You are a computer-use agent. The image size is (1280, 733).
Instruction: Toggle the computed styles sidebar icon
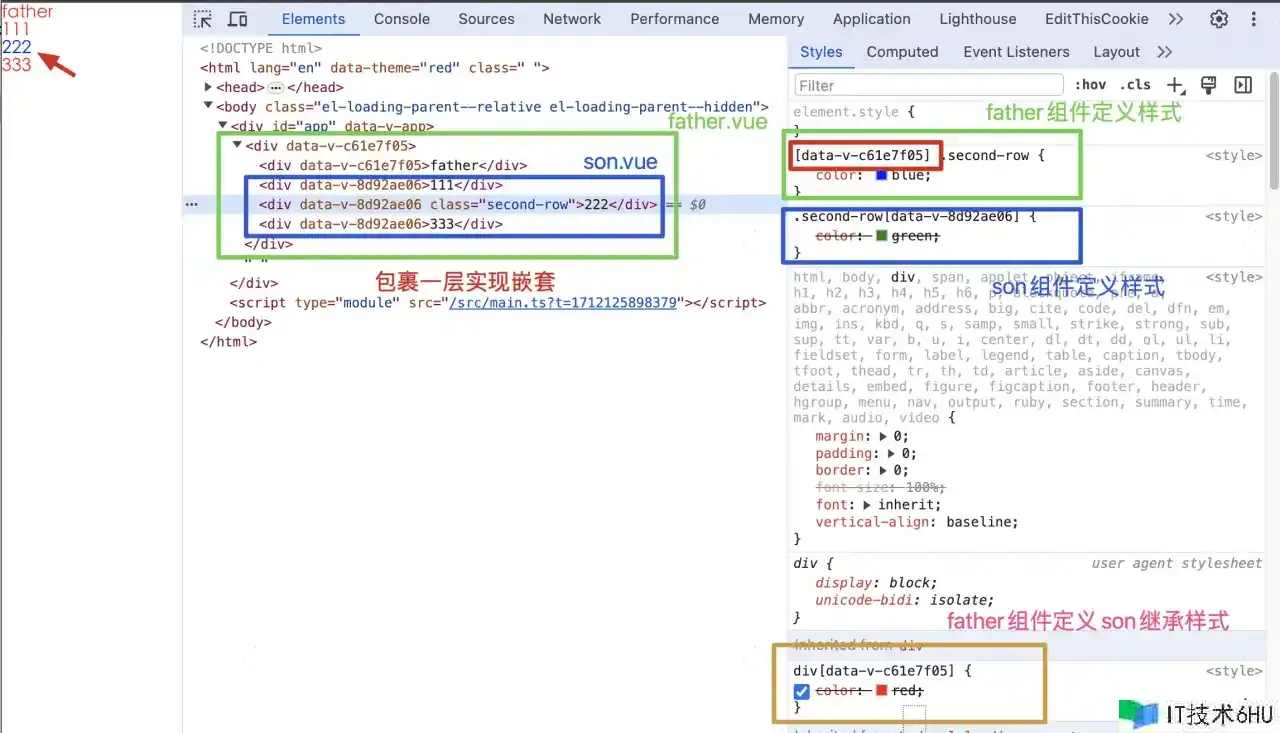1243,85
